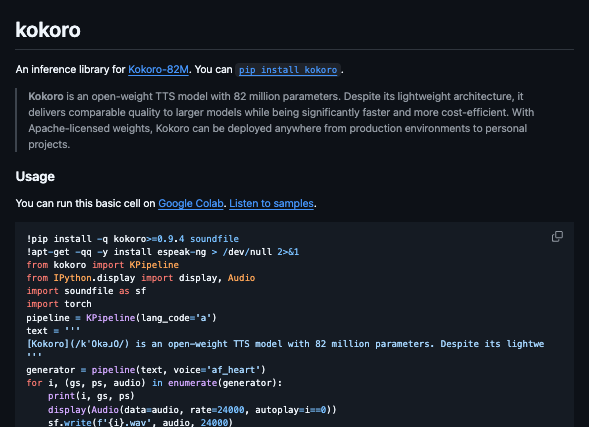Open the pip install kokoro link
The height and width of the screenshot is (427, 589).
[x=288, y=70]
